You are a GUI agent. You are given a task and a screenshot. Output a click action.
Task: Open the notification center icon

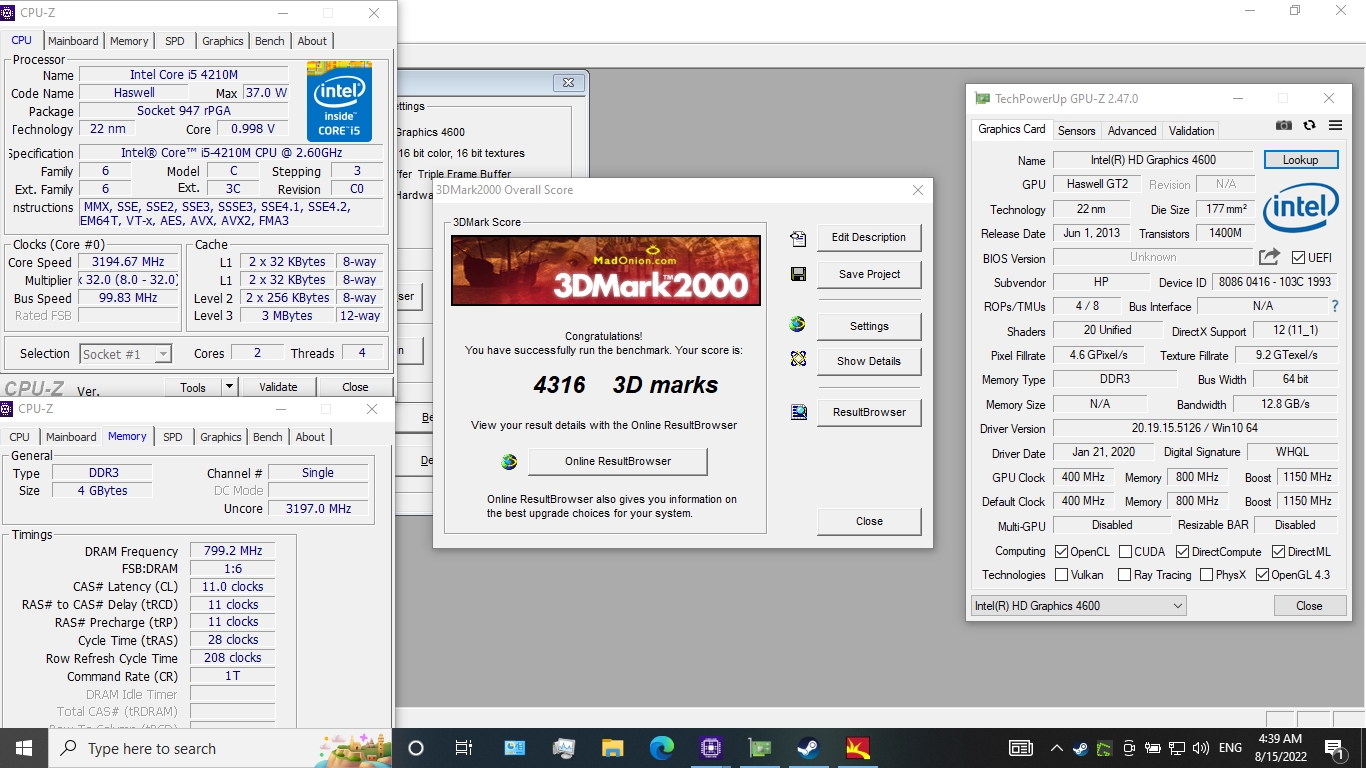1335,748
